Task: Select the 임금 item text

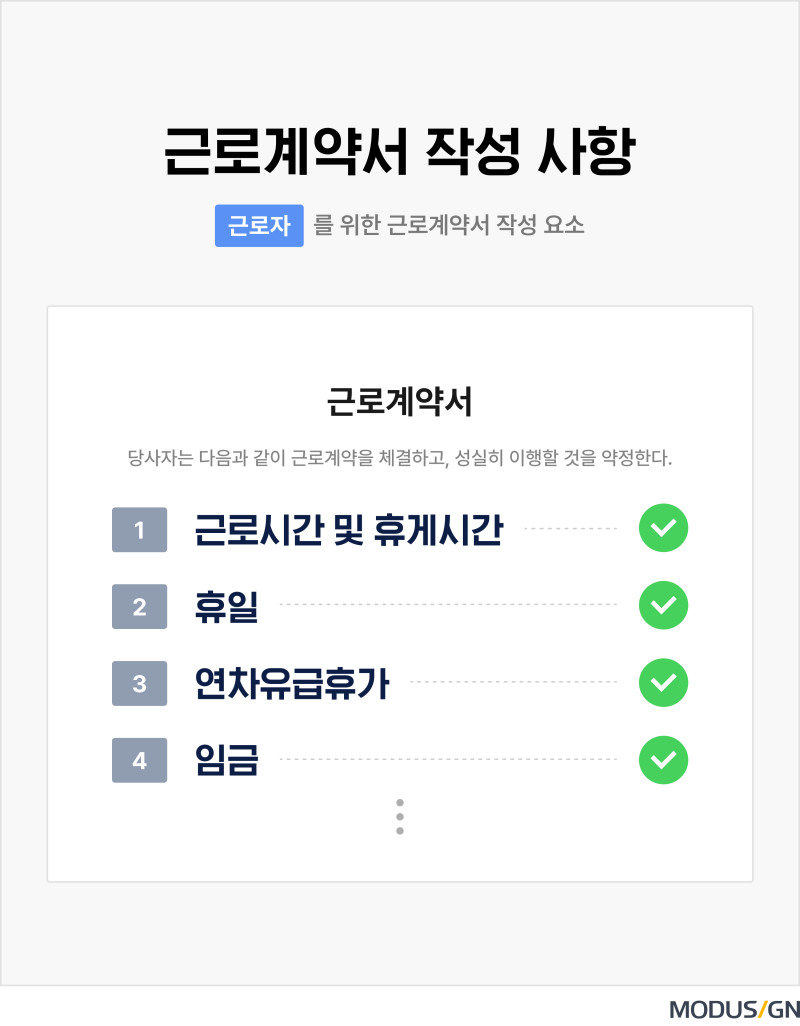Action: pos(226,760)
